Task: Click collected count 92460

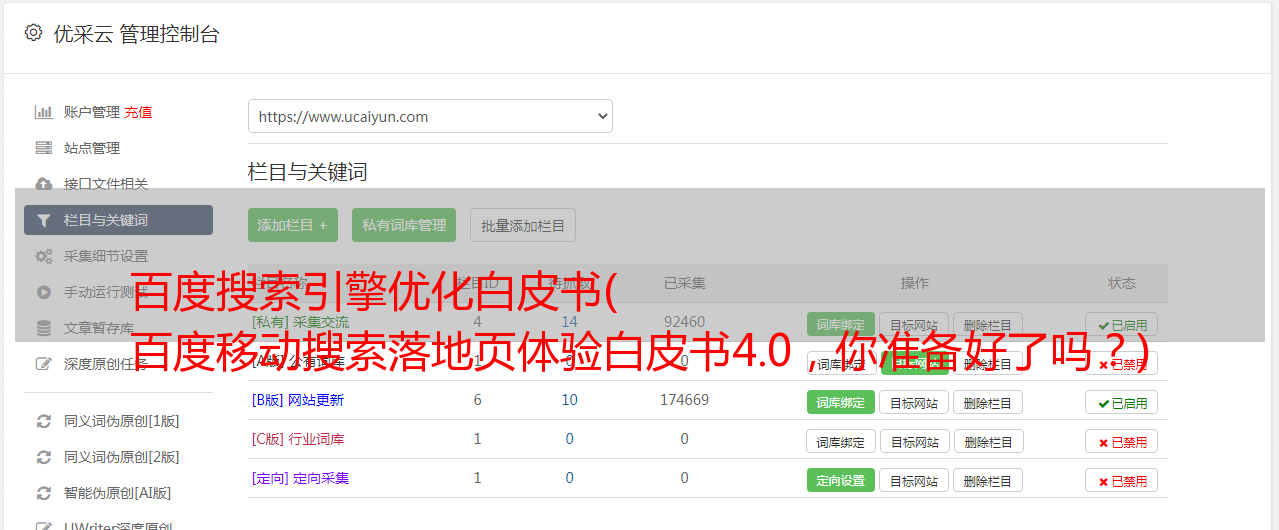Action: click(684, 322)
